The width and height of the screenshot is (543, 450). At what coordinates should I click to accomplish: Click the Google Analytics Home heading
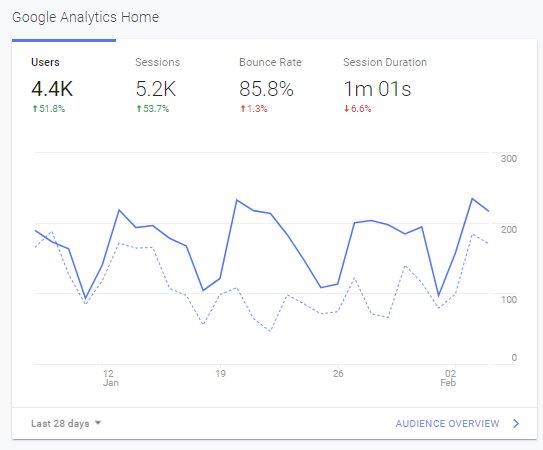point(86,17)
